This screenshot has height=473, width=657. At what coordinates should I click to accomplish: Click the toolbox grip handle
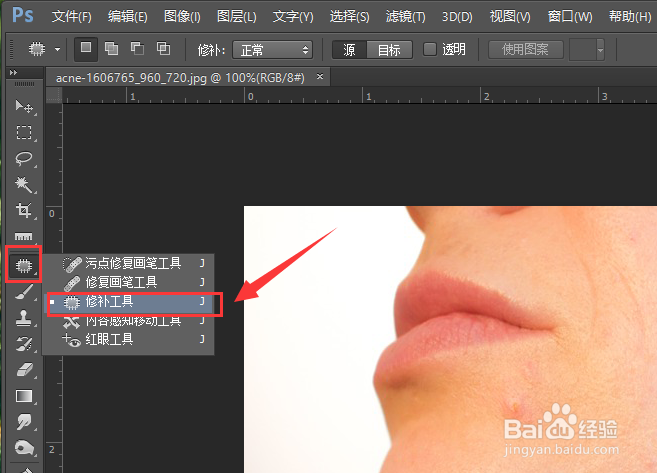pyautogui.click(x=24, y=84)
